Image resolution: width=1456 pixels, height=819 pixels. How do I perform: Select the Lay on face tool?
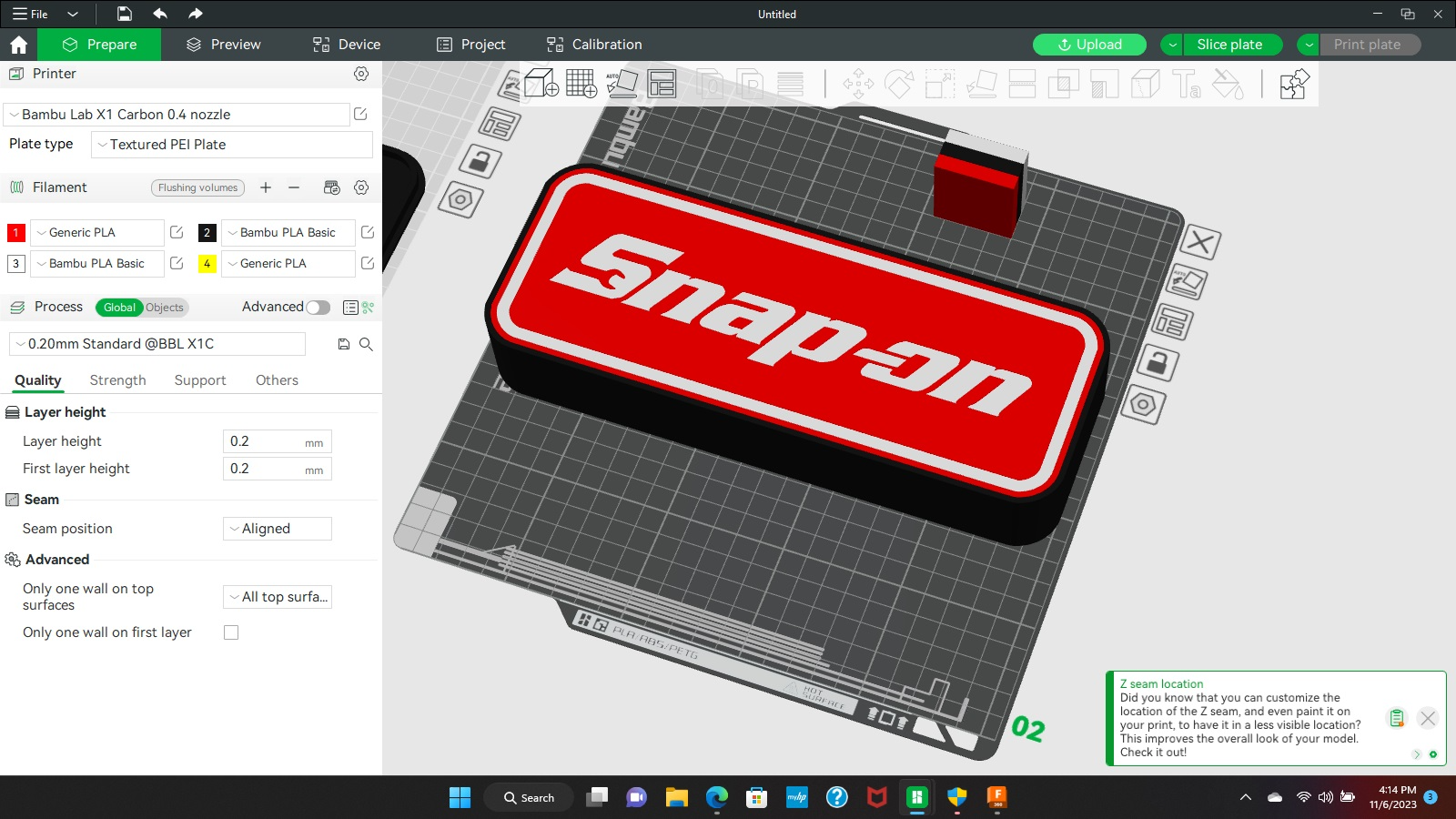982,84
